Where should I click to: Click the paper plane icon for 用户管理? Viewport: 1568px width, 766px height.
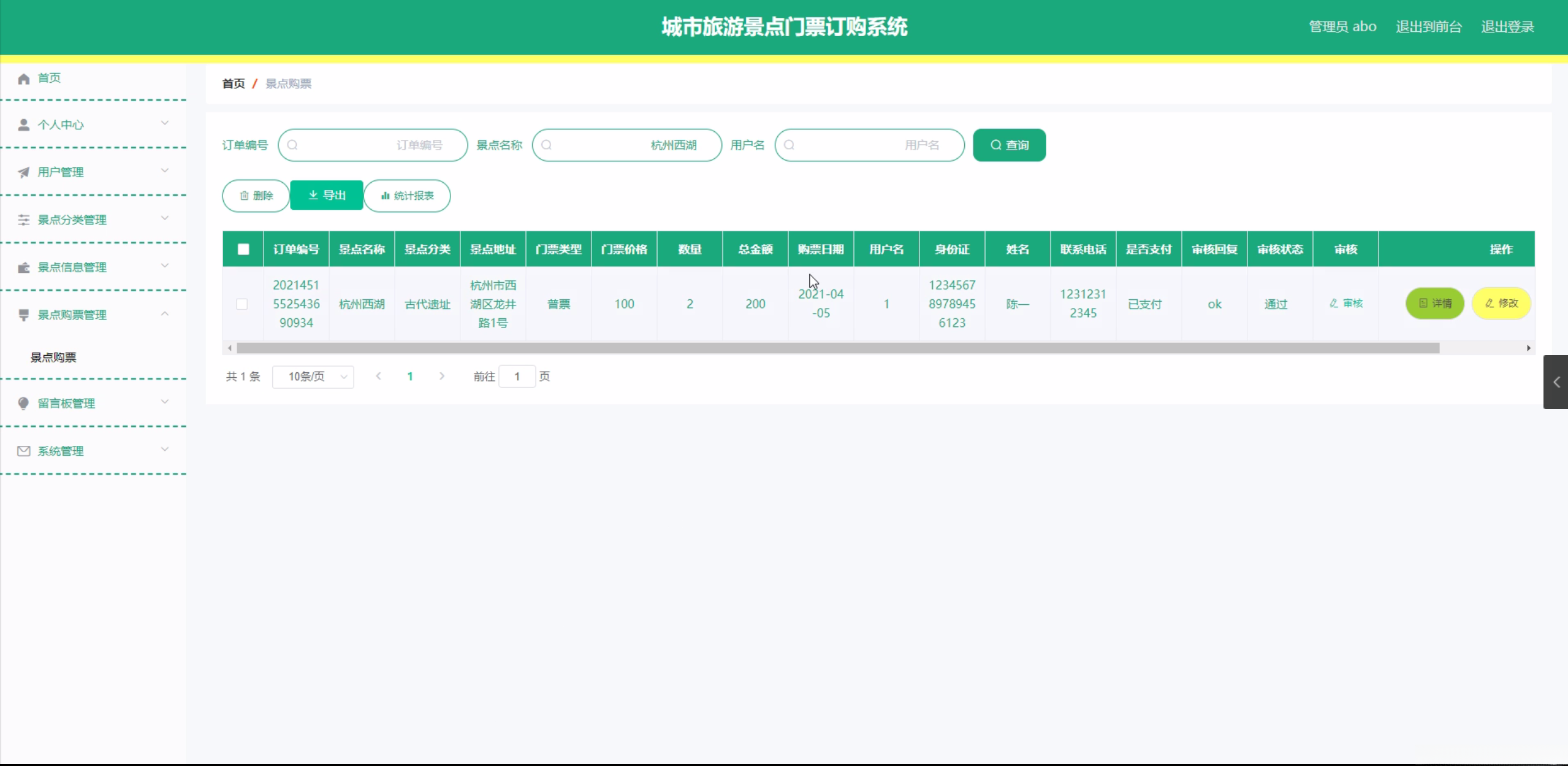point(24,172)
